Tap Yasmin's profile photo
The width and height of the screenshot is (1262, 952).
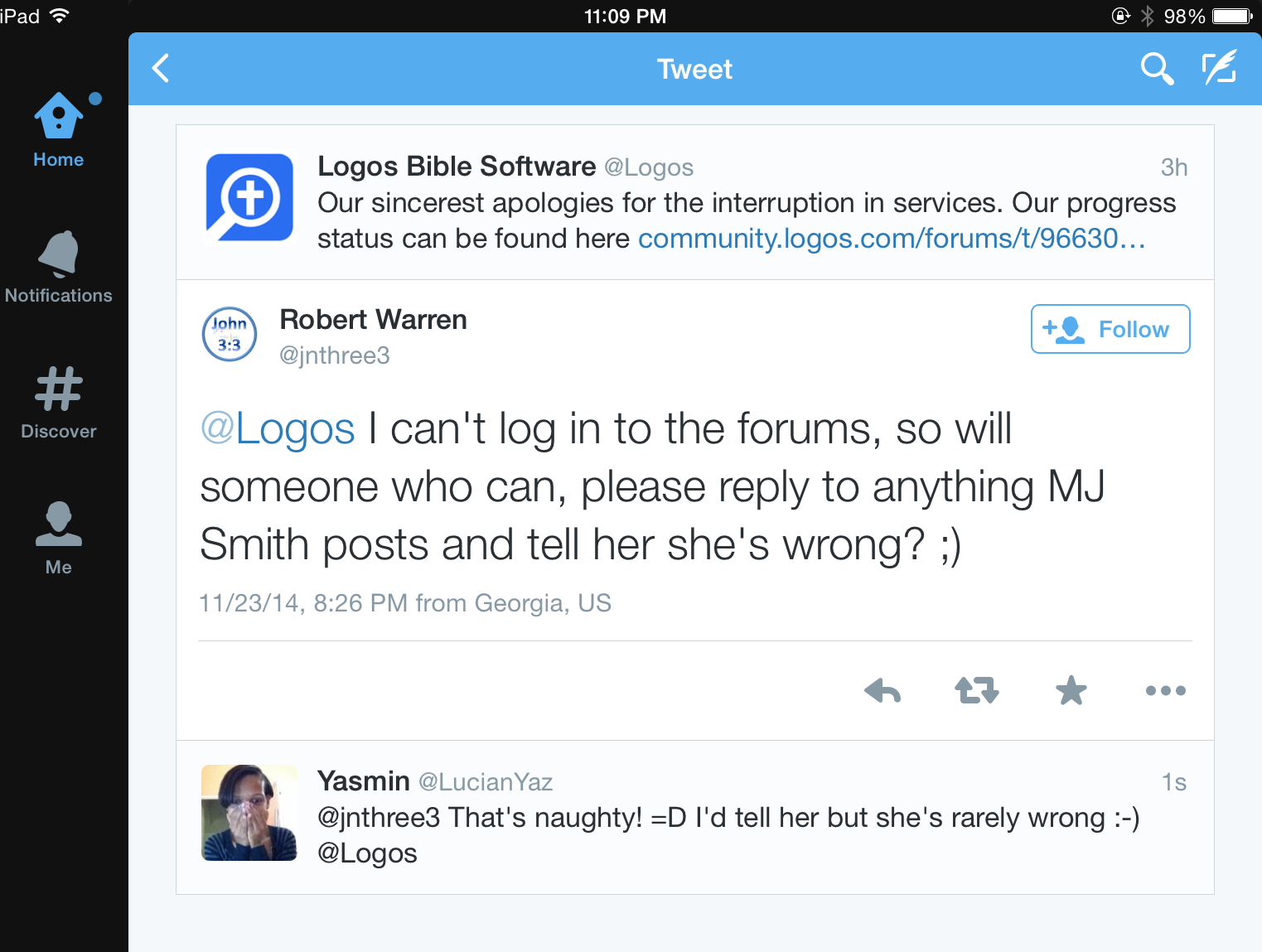pos(249,813)
